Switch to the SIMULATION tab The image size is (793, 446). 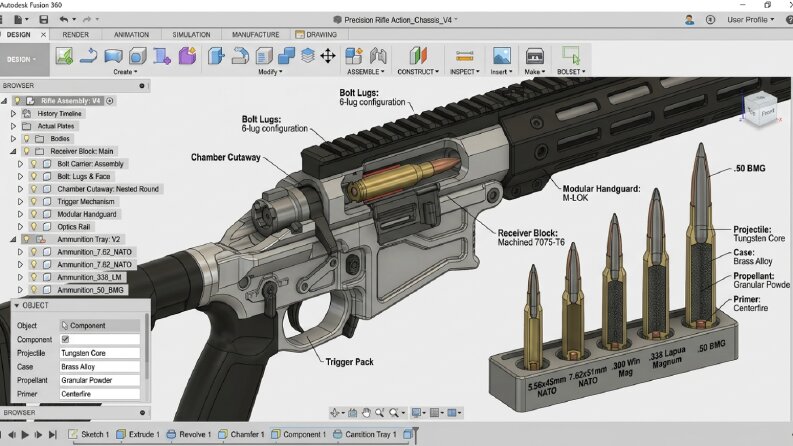[191, 34]
